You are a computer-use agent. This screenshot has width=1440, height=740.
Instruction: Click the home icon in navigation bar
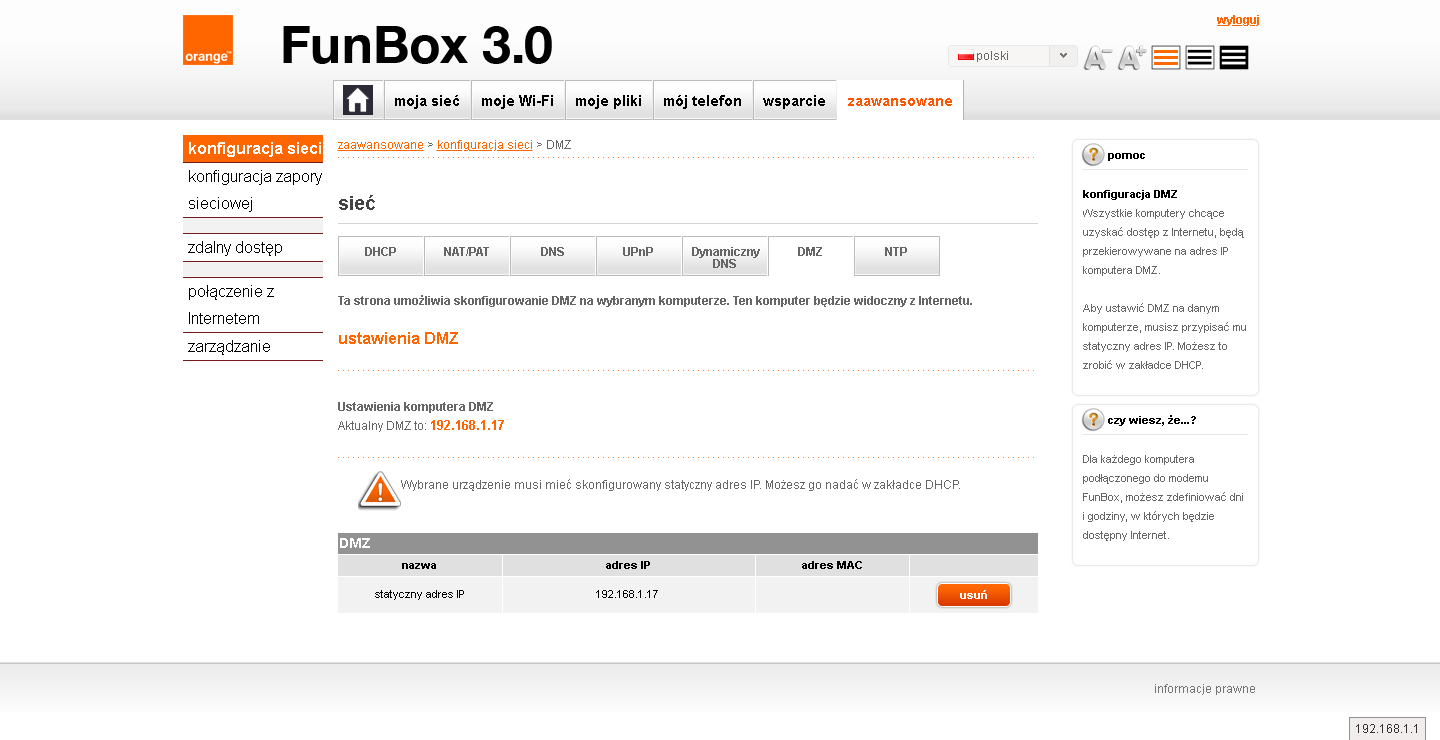tap(358, 100)
